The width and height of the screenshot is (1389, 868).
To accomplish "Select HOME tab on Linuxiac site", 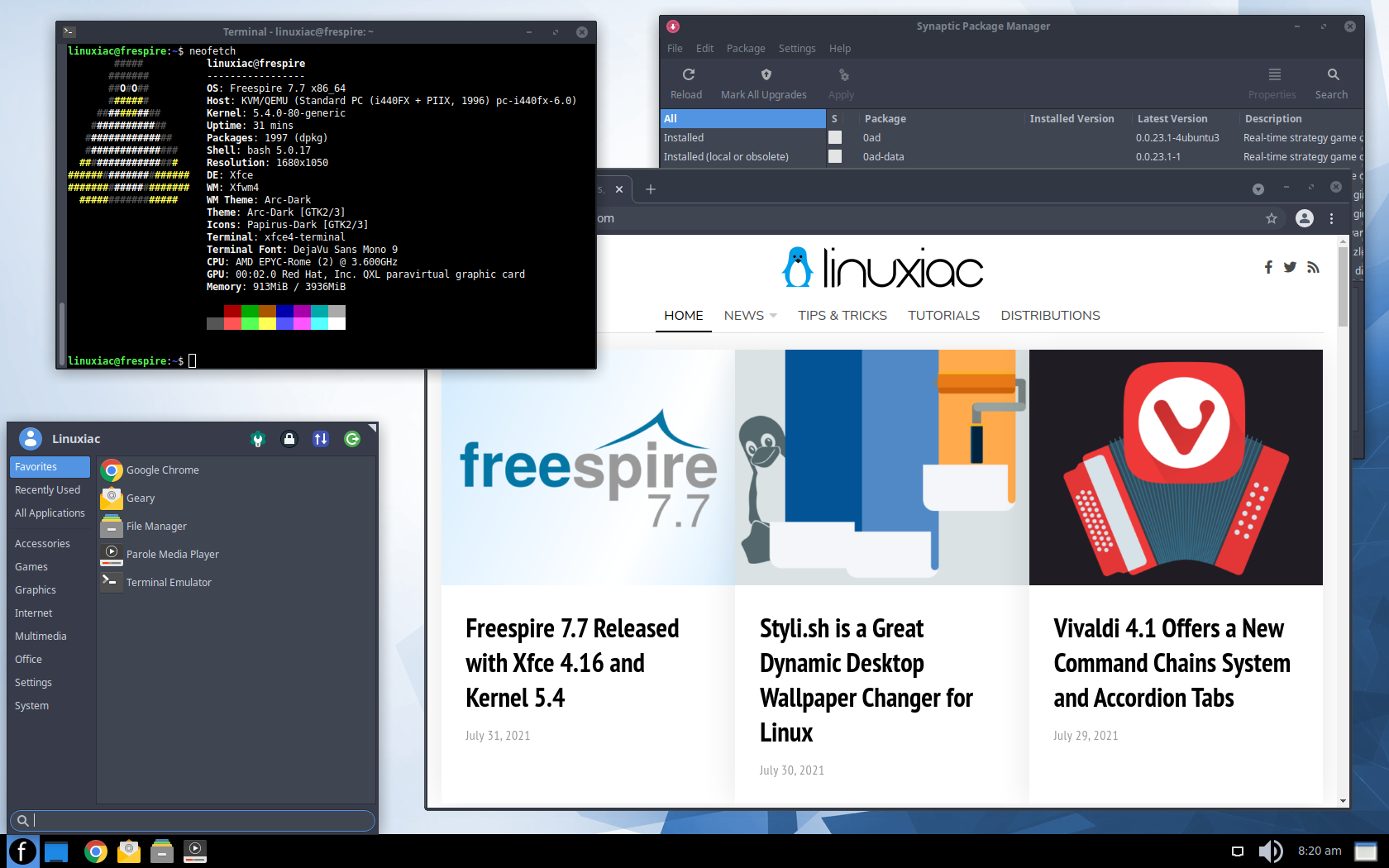I will (684, 315).
